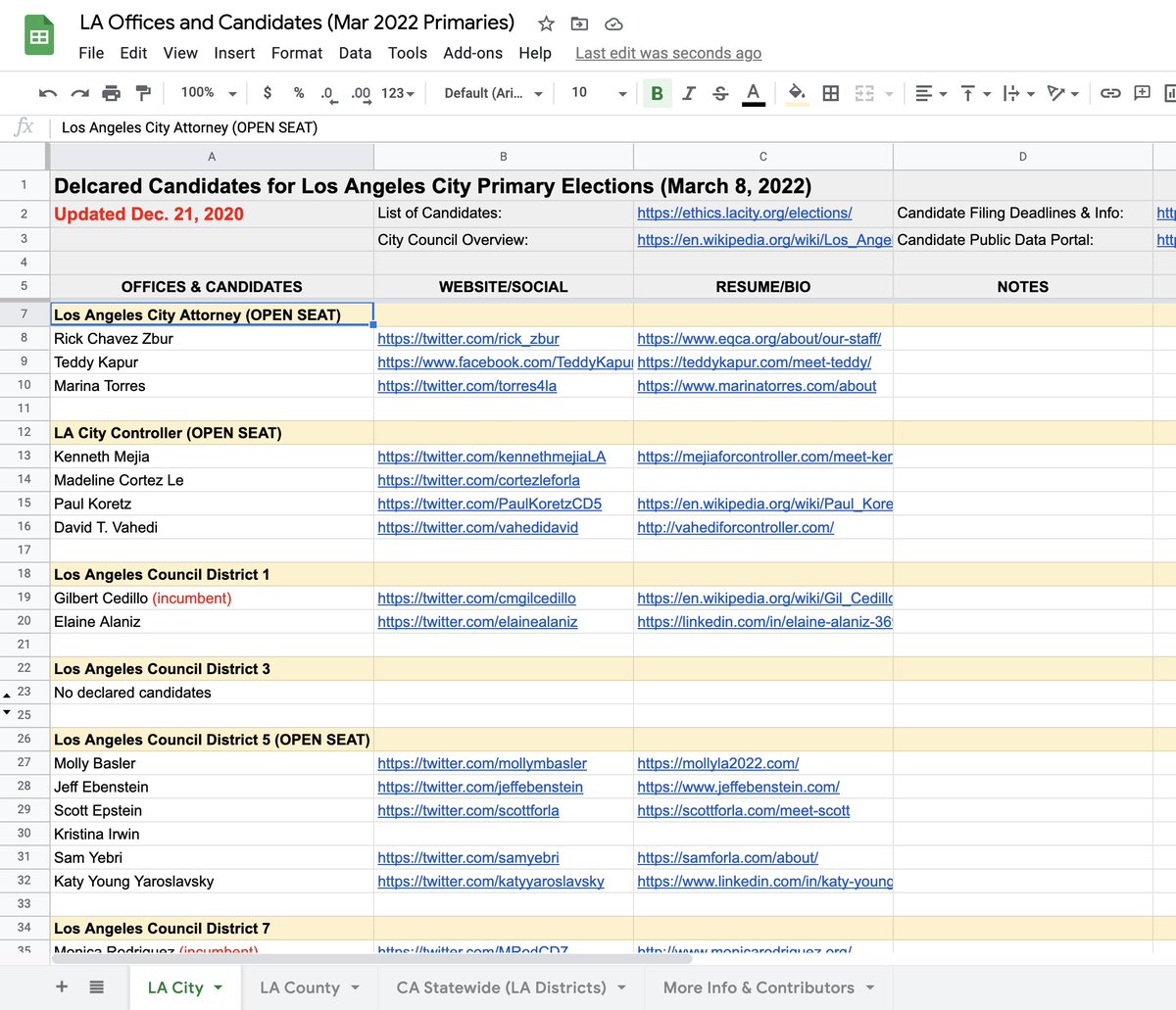Open the font size dropdown
1176x1010 pixels.
[599, 93]
